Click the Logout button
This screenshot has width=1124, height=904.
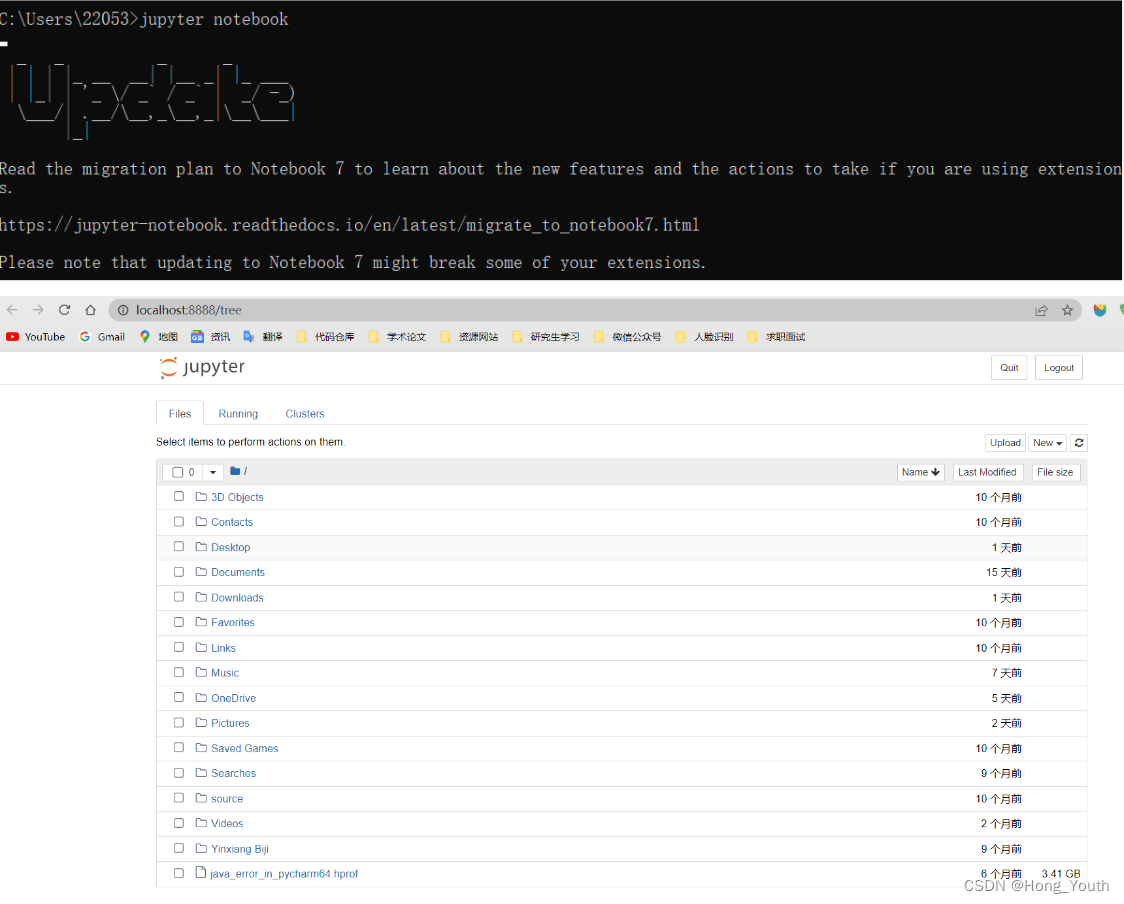click(x=1059, y=368)
